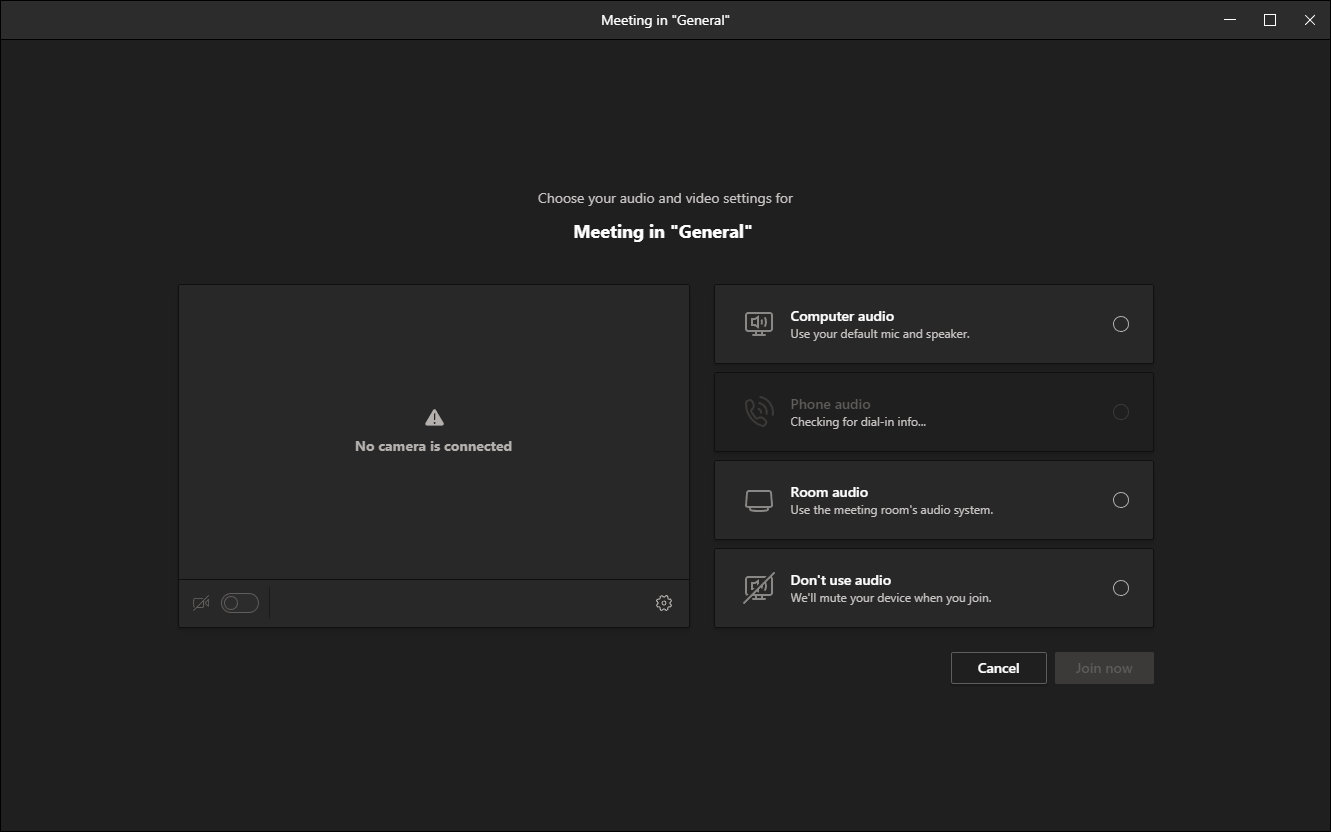Click the Don't use audio crossed-out icon
The image size is (1331, 832).
coord(758,588)
